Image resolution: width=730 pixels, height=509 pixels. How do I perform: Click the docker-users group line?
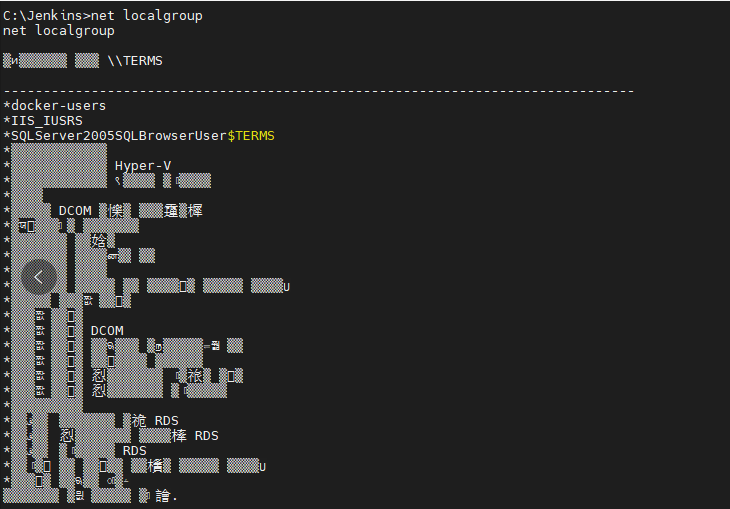tap(54, 106)
